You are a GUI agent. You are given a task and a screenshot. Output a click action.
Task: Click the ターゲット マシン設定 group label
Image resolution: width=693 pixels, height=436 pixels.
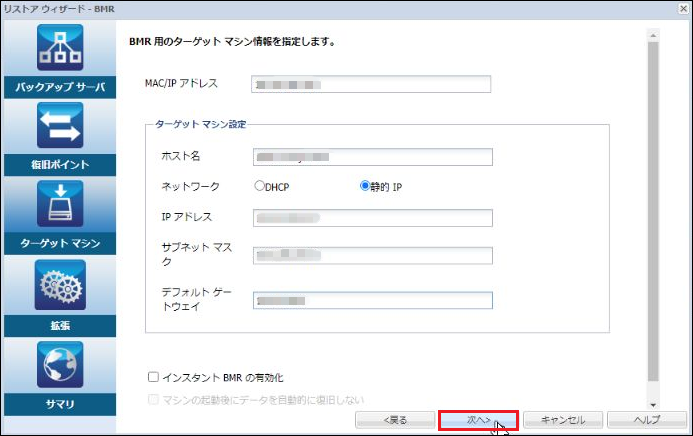(200, 124)
